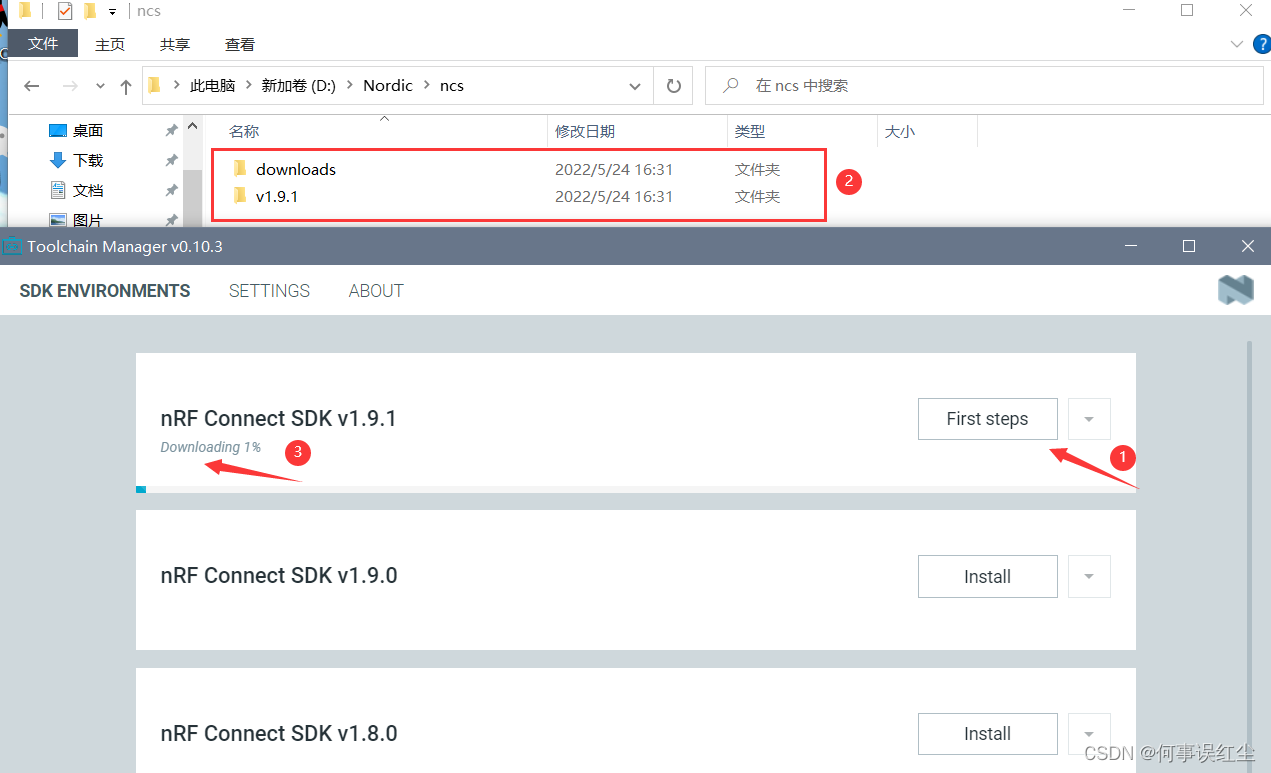Click First steps for SDK v1.9.1
The width and height of the screenshot is (1271, 773).
987,419
